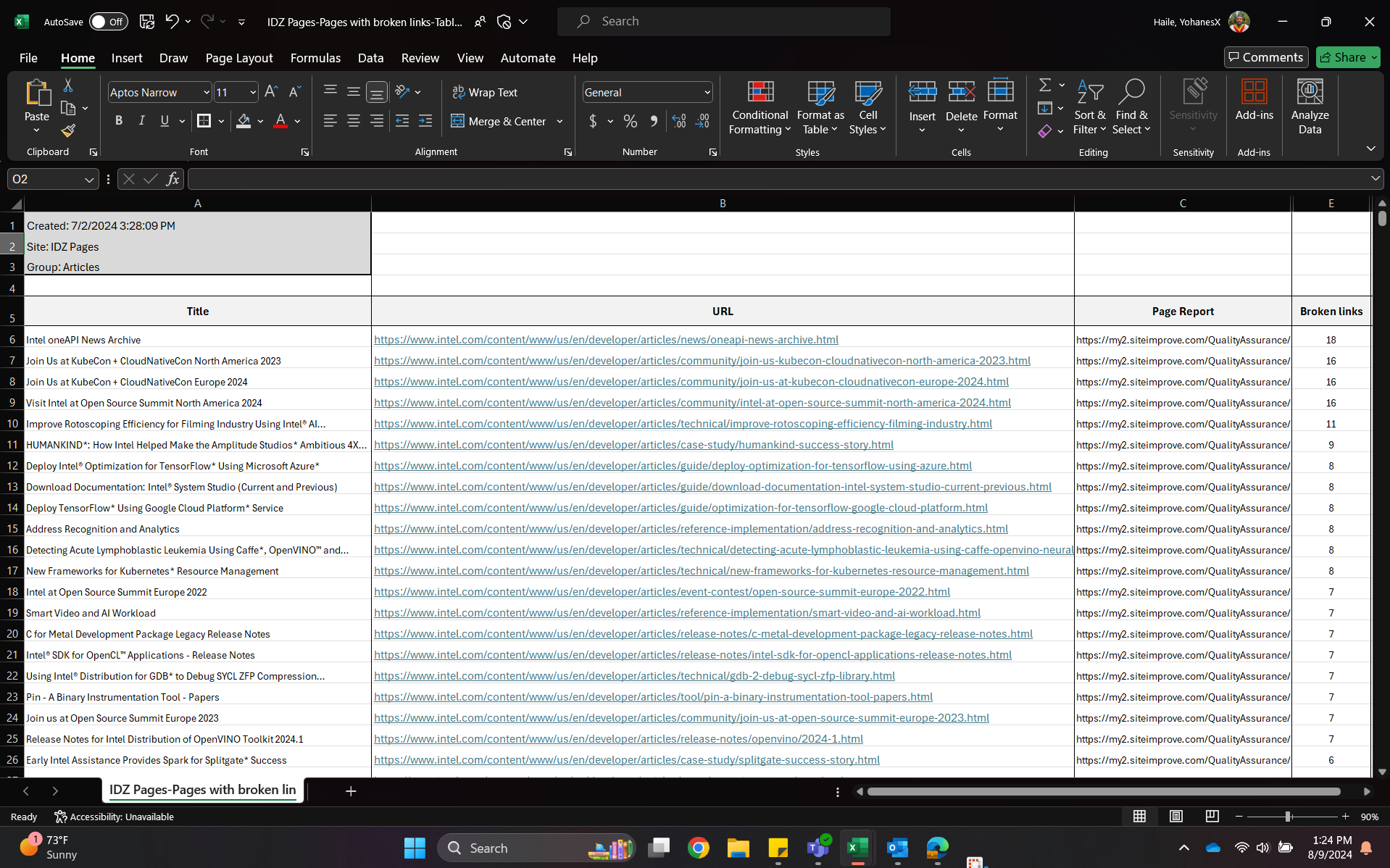The height and width of the screenshot is (868, 1390).
Task: Open Find & Select menu
Action: point(1131,107)
